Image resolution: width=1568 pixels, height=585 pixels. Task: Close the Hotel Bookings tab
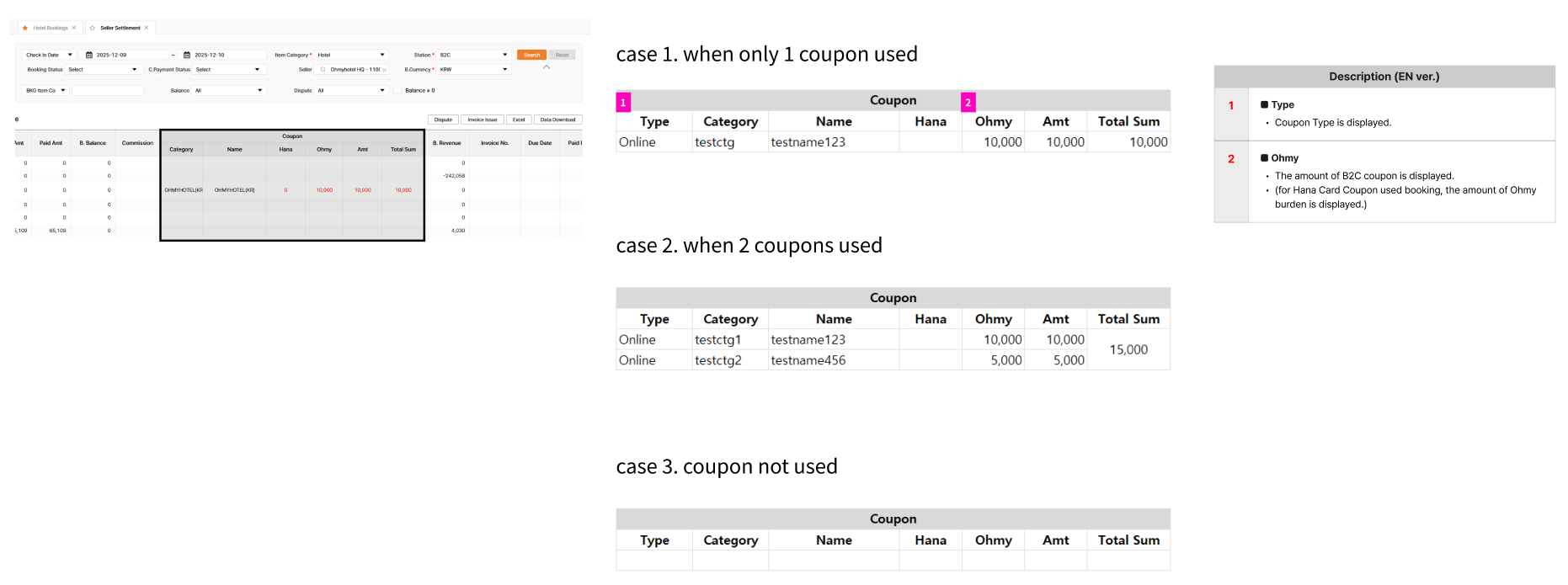[74, 28]
